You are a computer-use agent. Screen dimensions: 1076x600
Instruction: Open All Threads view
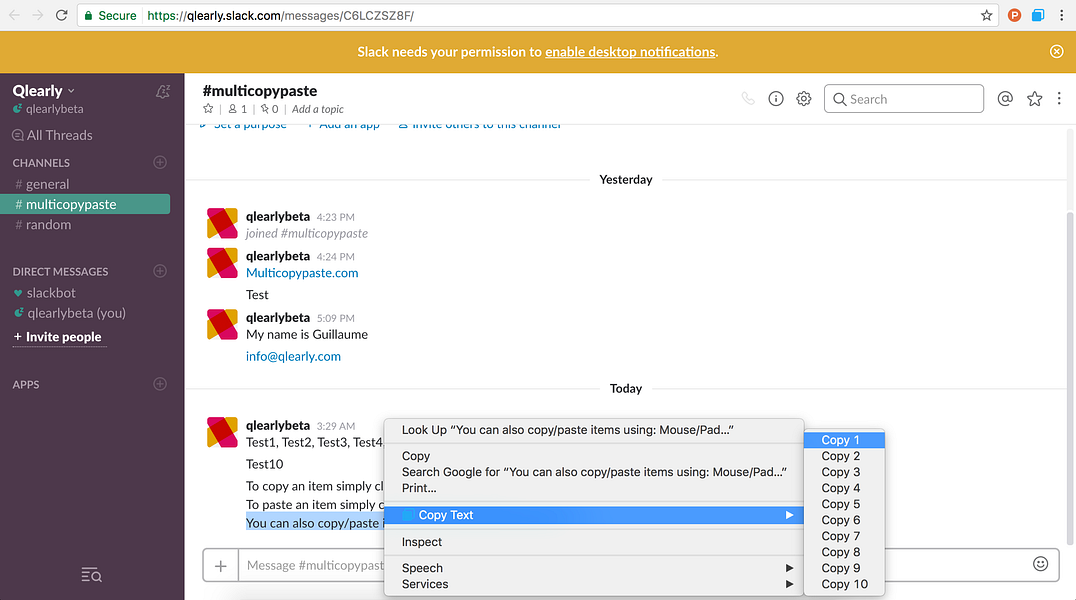pos(52,135)
